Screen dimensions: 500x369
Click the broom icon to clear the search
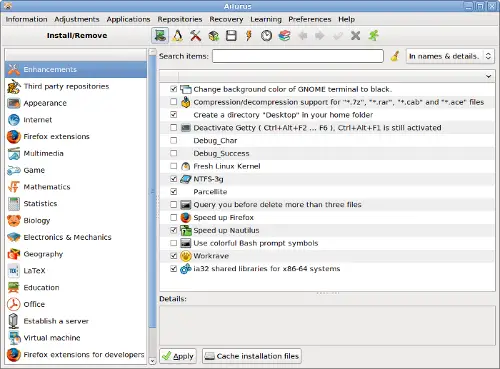pos(395,56)
